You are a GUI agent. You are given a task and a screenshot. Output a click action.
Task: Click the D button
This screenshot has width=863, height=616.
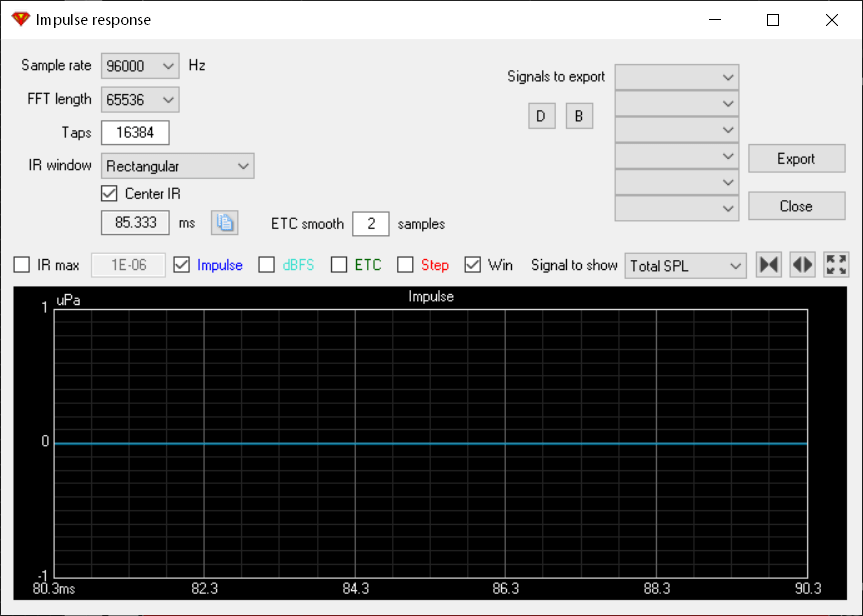(542, 116)
